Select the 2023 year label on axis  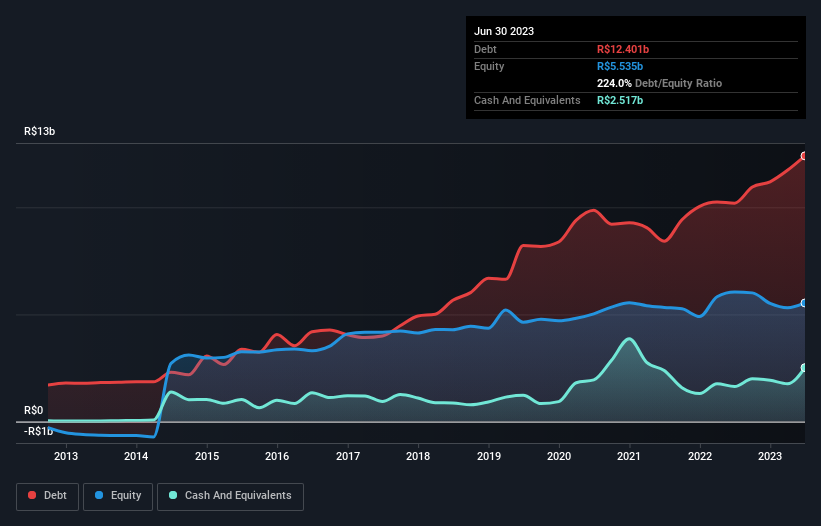click(770, 457)
